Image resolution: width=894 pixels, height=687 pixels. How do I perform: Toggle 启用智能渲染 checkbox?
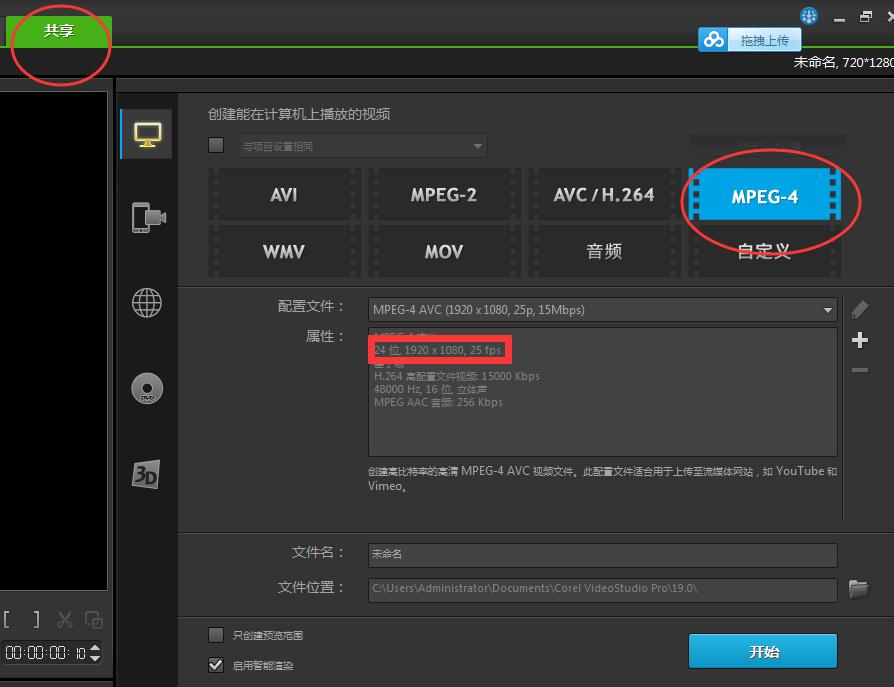(216, 665)
